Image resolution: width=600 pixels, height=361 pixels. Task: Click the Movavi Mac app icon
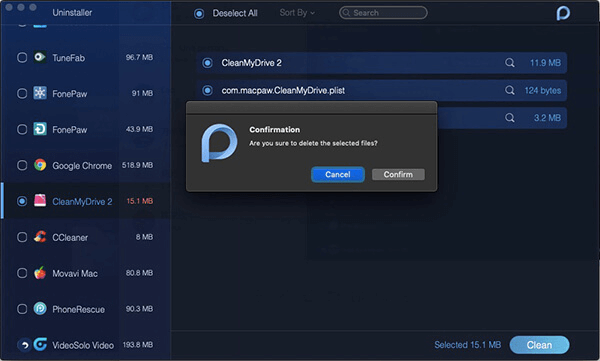coord(40,273)
